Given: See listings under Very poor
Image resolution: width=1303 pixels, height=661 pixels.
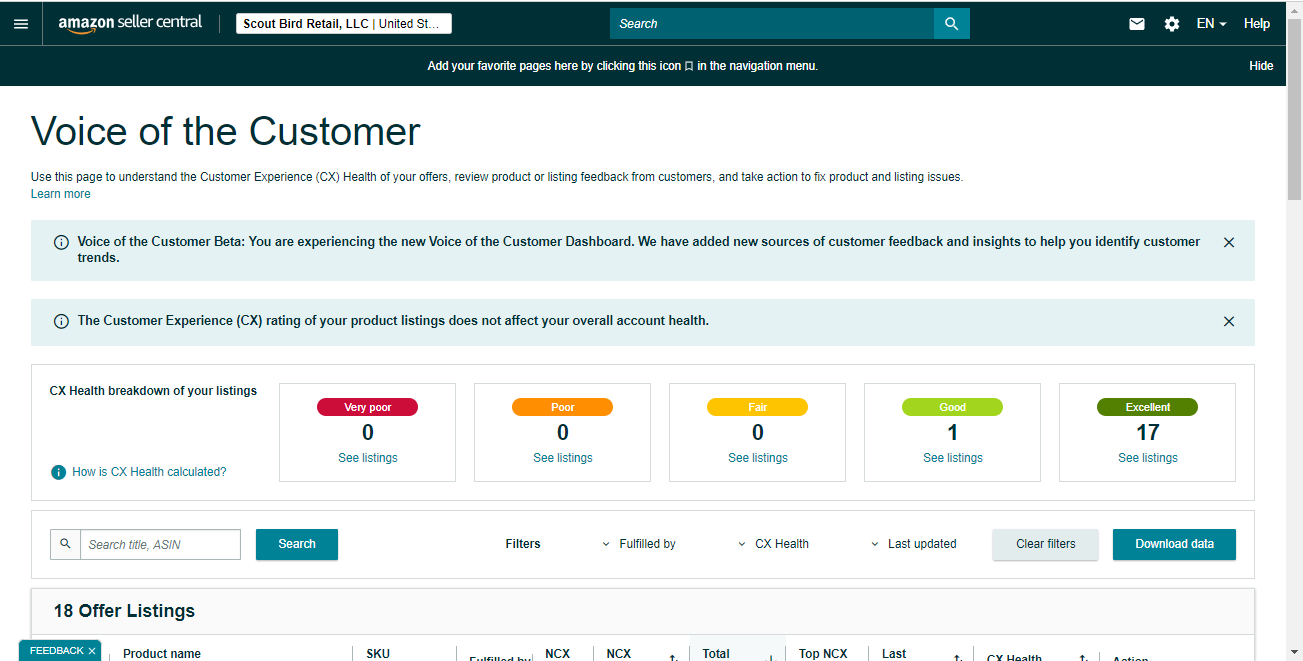Looking at the screenshot, I should (368, 458).
